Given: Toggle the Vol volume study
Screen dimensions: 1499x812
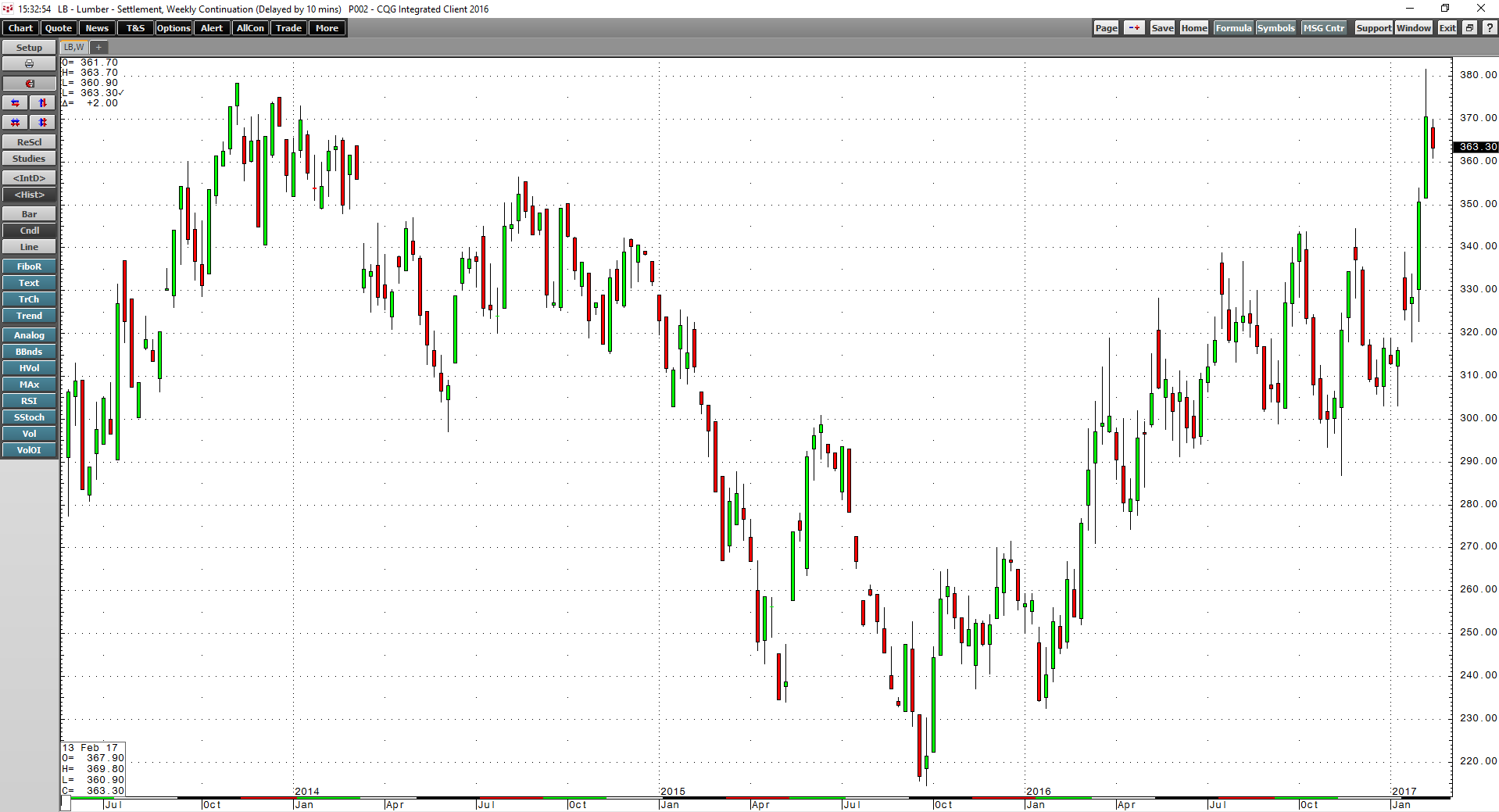Looking at the screenshot, I should (29, 434).
